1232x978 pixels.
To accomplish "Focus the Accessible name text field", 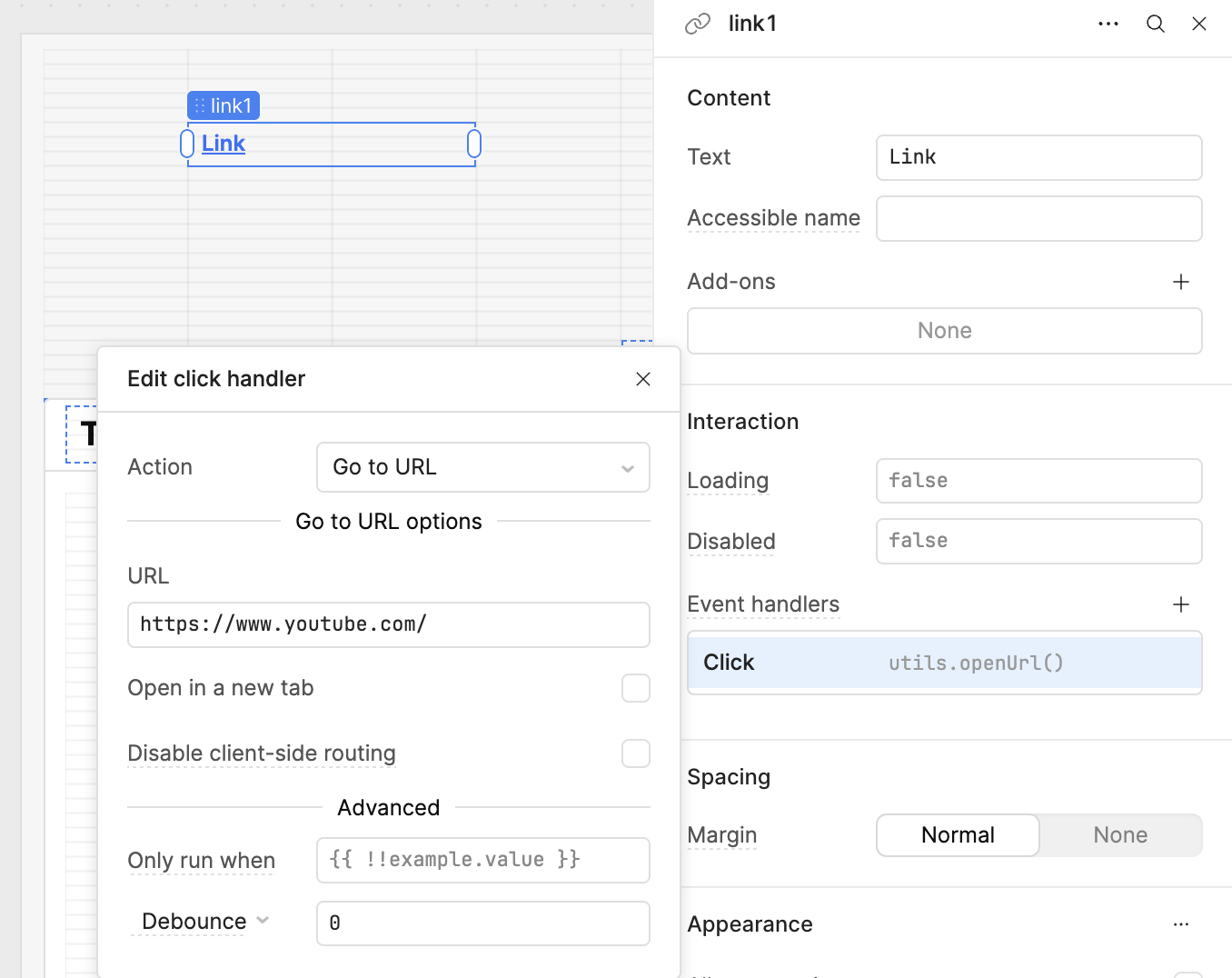I will pos(1038,219).
